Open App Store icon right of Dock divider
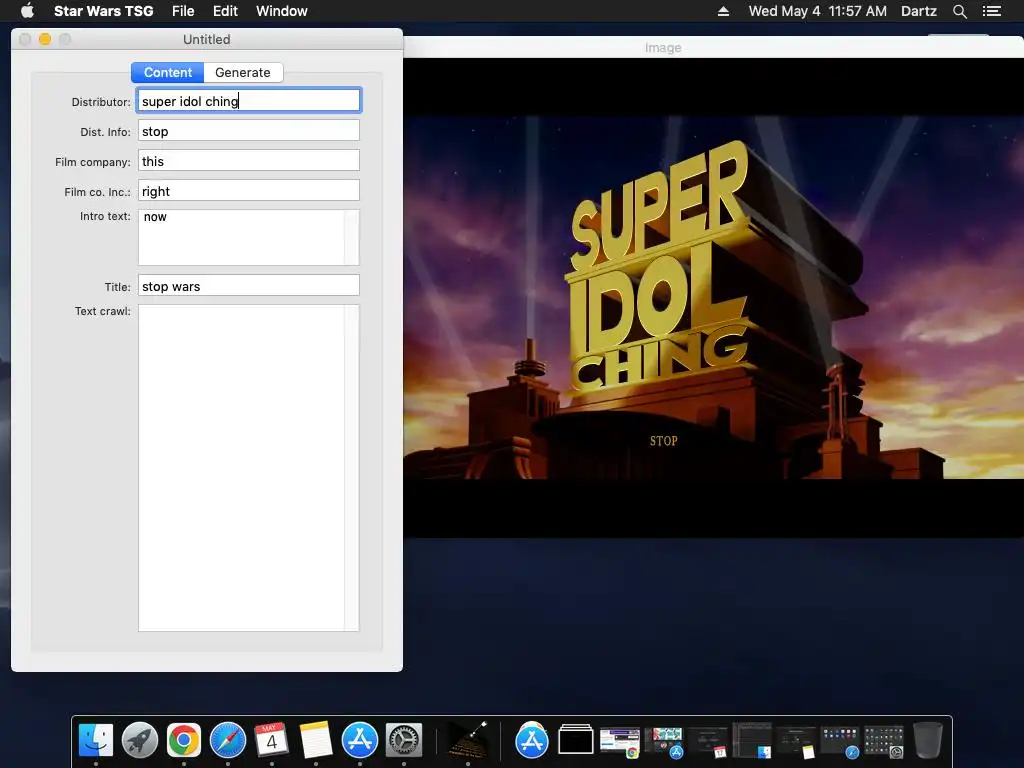This screenshot has height=768, width=1024. click(532, 740)
